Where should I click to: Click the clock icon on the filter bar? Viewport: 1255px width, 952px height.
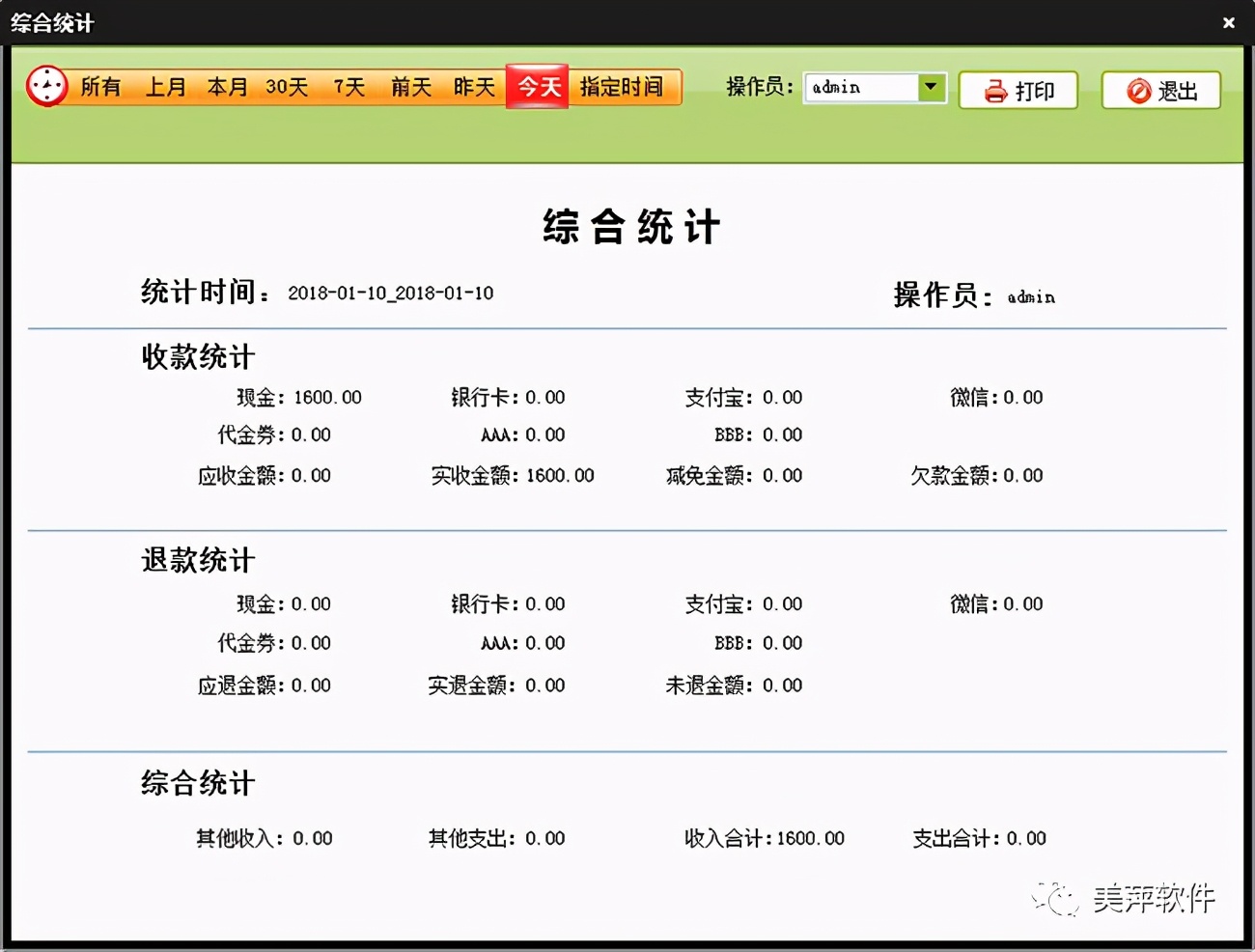click(x=46, y=87)
